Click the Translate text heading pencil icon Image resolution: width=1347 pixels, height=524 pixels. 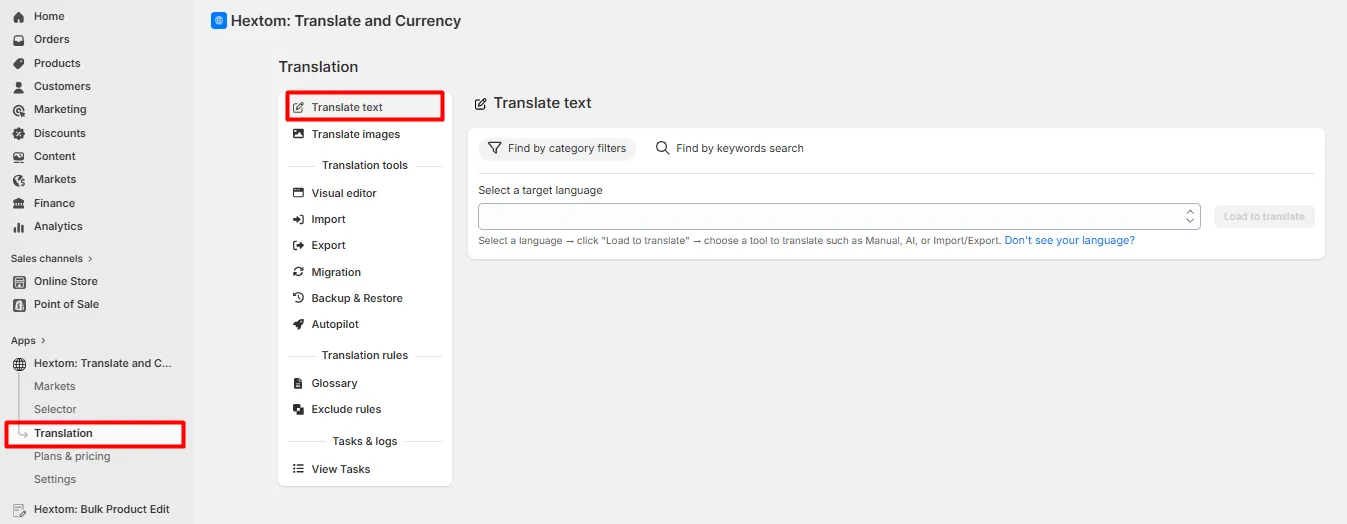pyautogui.click(x=480, y=103)
